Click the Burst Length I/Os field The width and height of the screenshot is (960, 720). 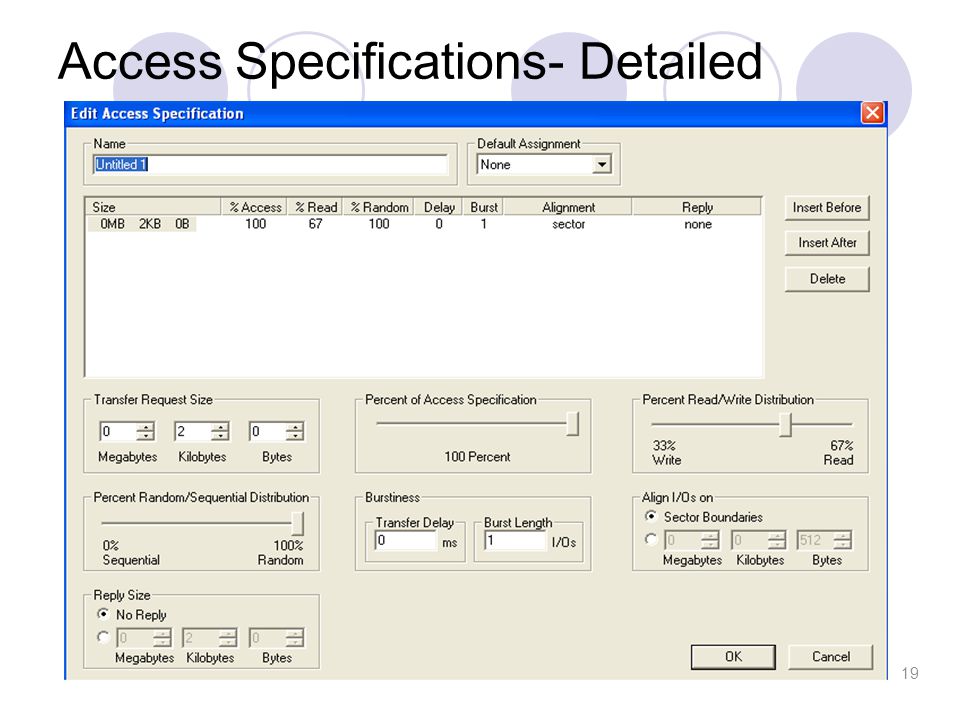[x=515, y=541]
